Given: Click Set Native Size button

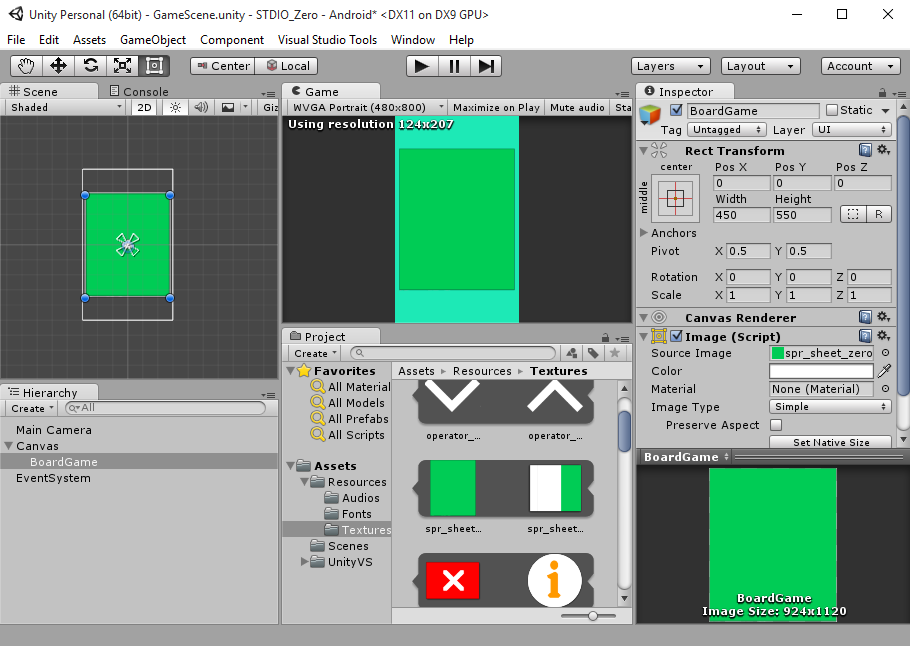Looking at the screenshot, I should coord(830,442).
